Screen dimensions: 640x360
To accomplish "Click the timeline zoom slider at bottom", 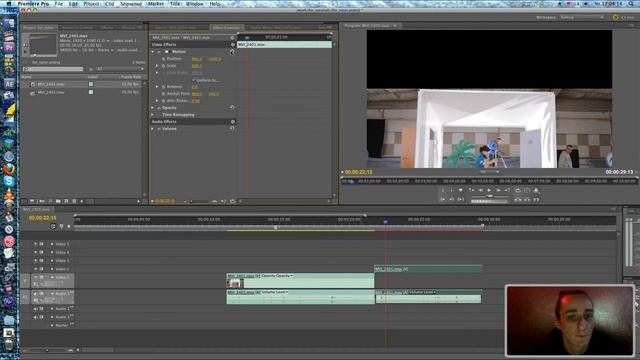I will pyautogui.click(x=48, y=350).
